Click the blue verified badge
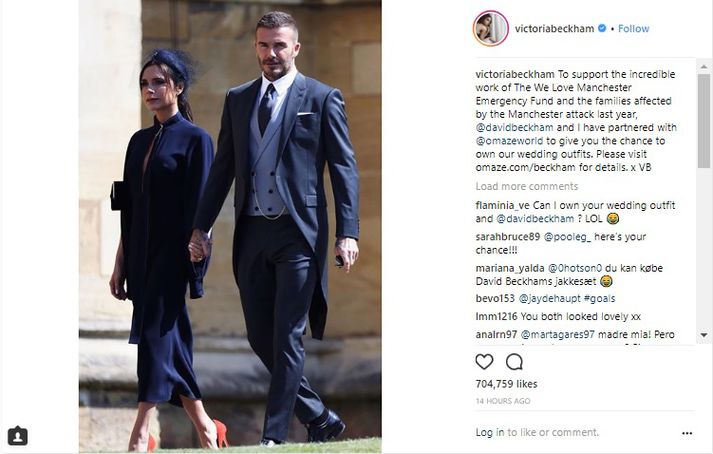713x454 pixels. (602, 28)
